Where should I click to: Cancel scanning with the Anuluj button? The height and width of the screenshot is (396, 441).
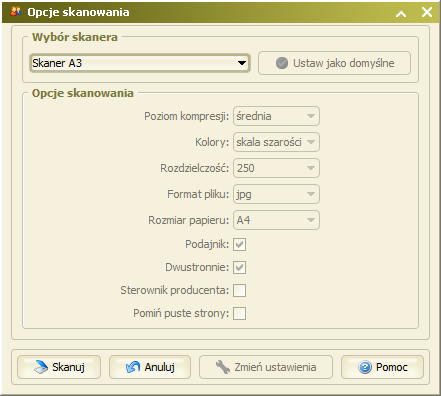[x=150, y=367]
